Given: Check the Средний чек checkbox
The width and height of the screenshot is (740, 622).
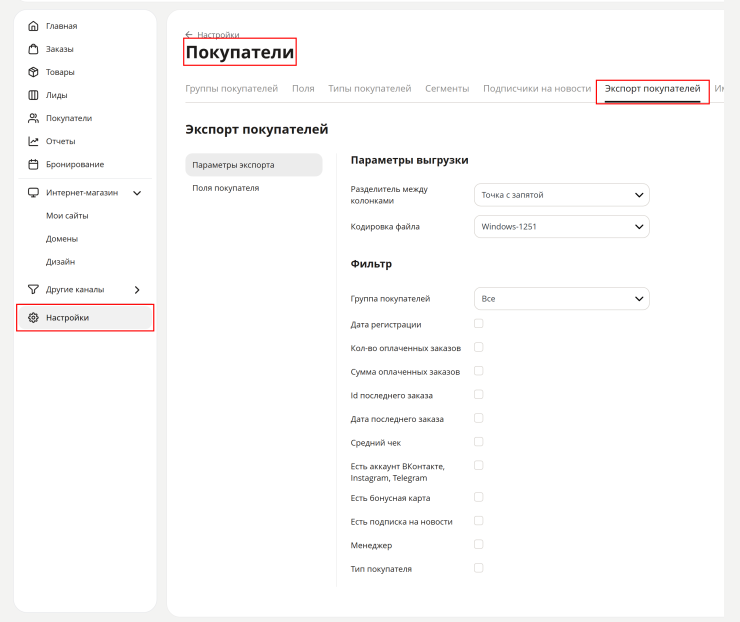Looking at the screenshot, I should pos(479,442).
